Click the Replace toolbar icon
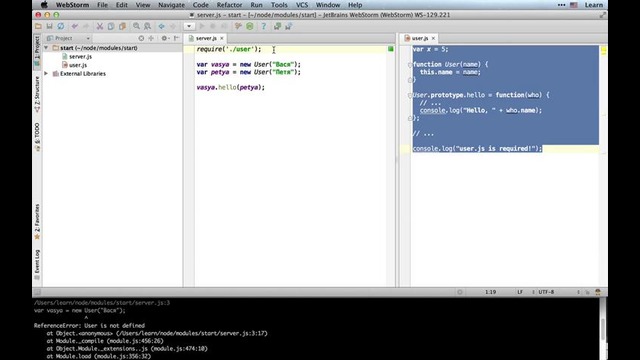 tap(147, 26)
